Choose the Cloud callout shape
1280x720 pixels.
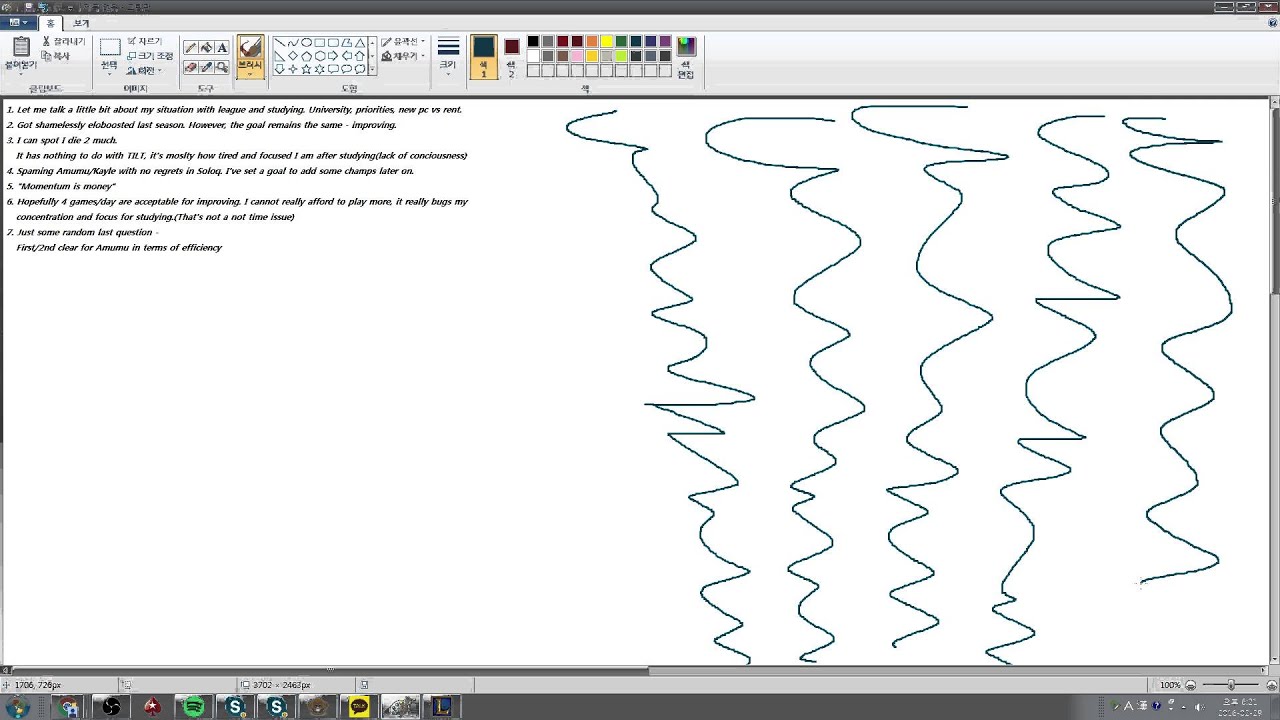tap(359, 69)
